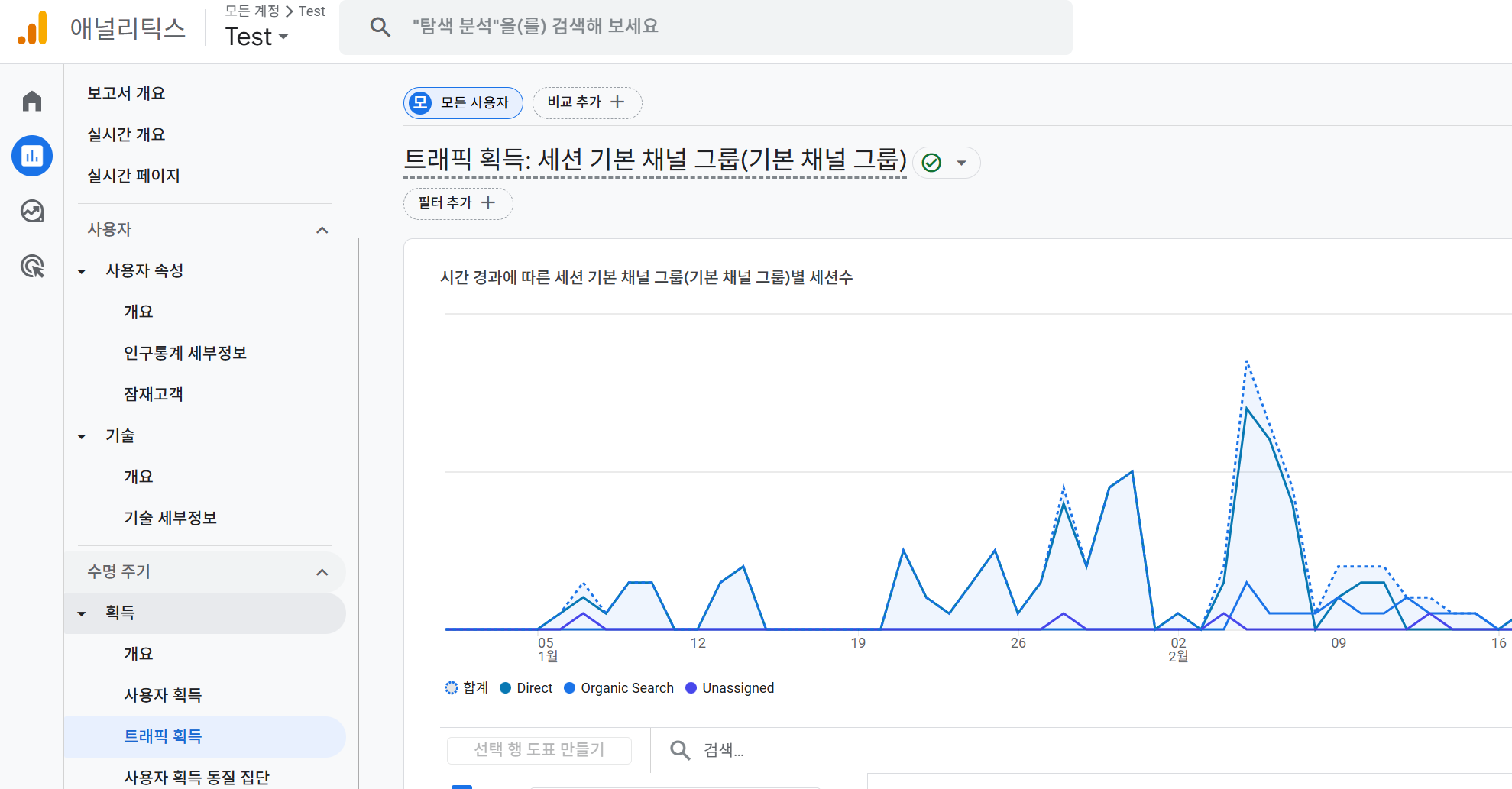Image resolution: width=1512 pixels, height=789 pixels.
Task: Click the 비교 추가 button
Action: click(587, 102)
